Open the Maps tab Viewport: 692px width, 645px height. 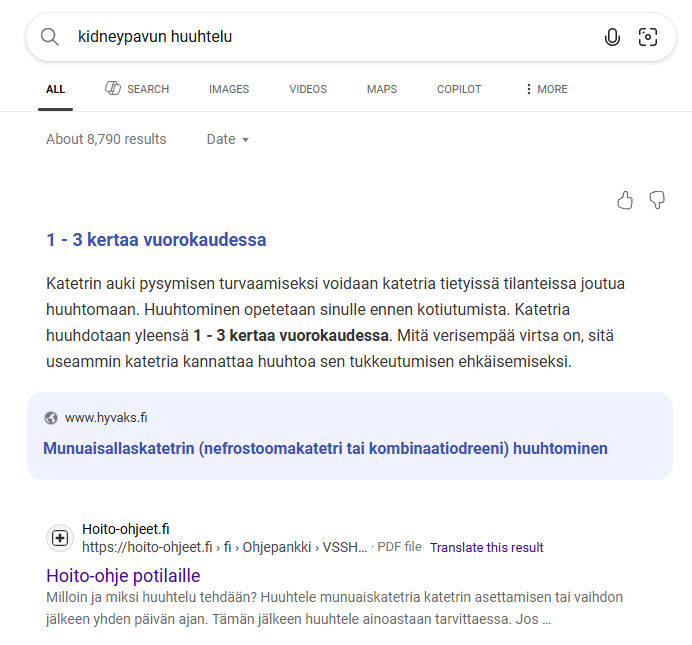[382, 89]
